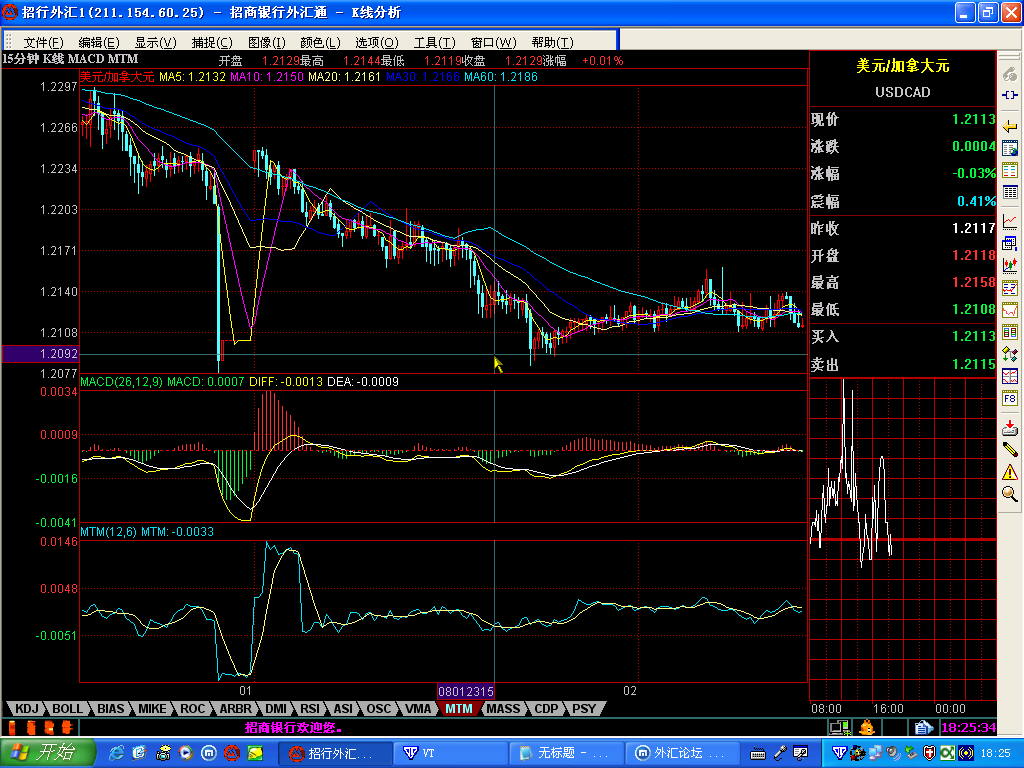Open the 图像(I) menu
Viewport: 1024px width, 768px height.
coord(266,42)
